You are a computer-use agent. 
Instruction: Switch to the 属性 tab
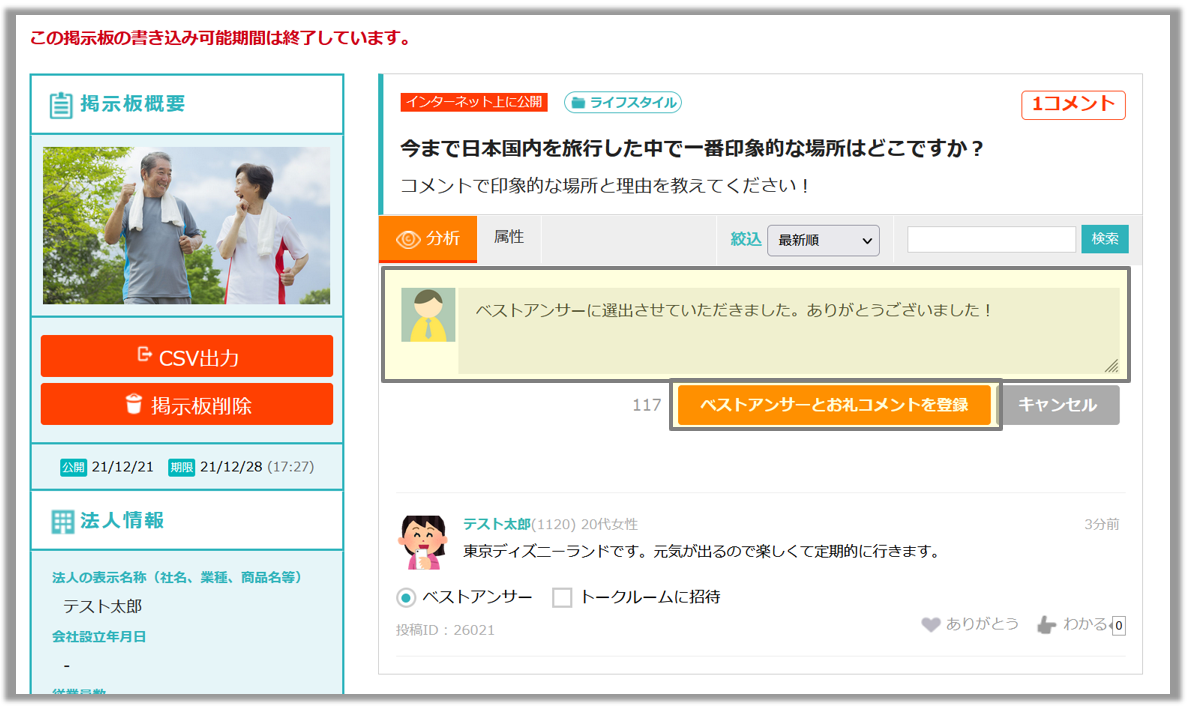click(x=509, y=238)
